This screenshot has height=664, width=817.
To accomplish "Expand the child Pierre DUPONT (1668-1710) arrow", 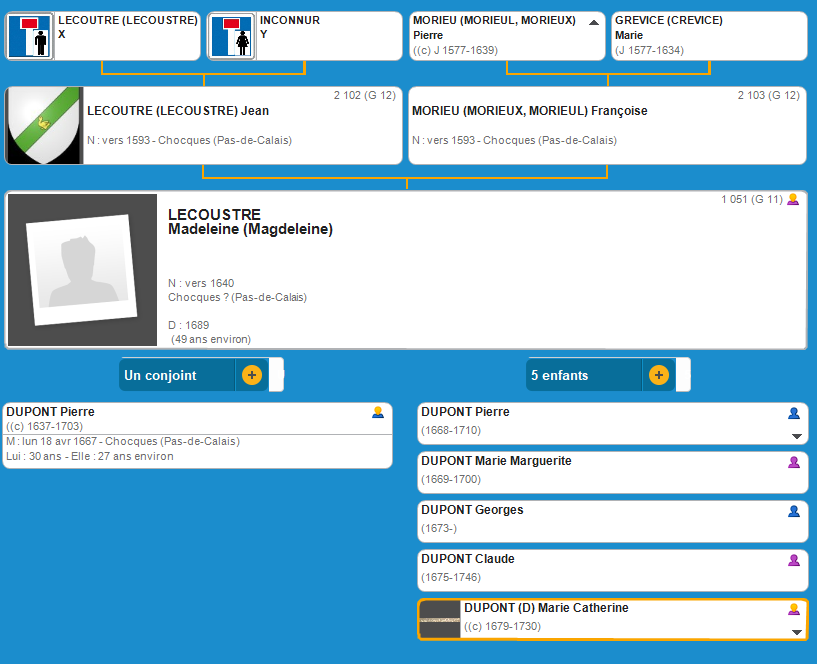I will point(797,436).
